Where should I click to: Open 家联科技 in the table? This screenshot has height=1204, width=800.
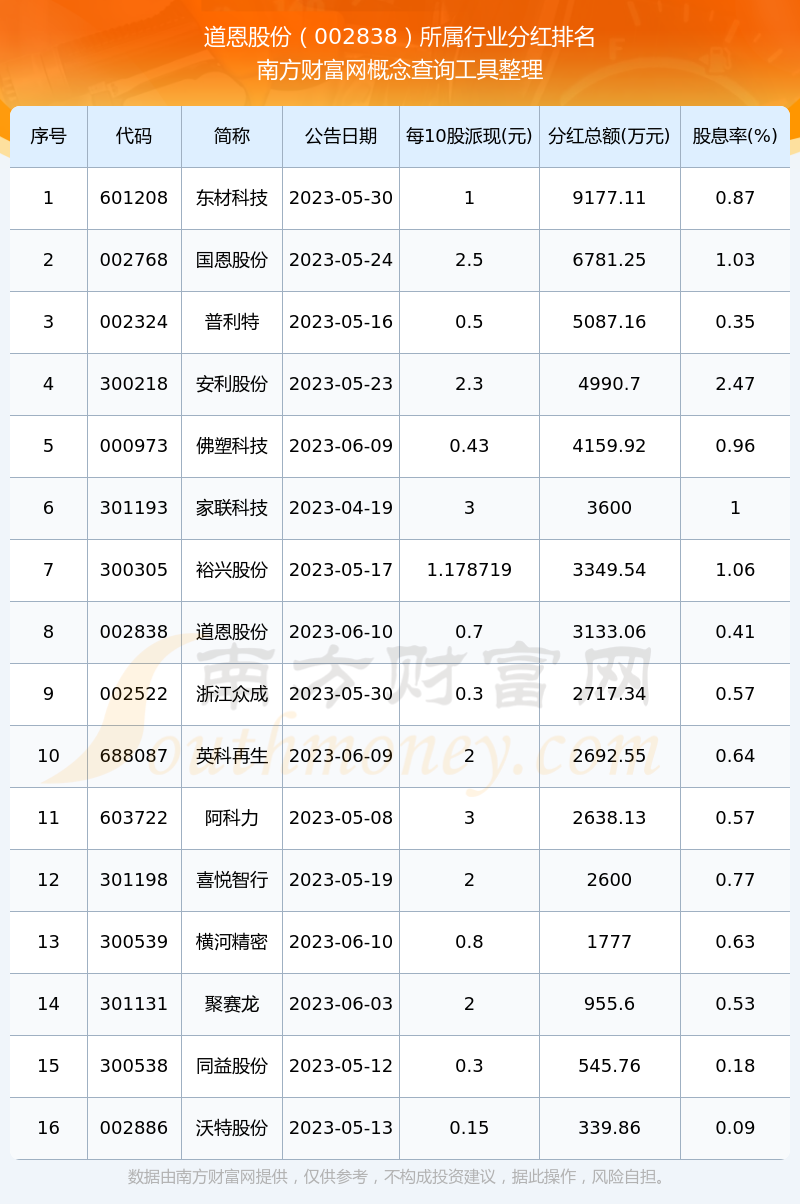click(x=232, y=508)
